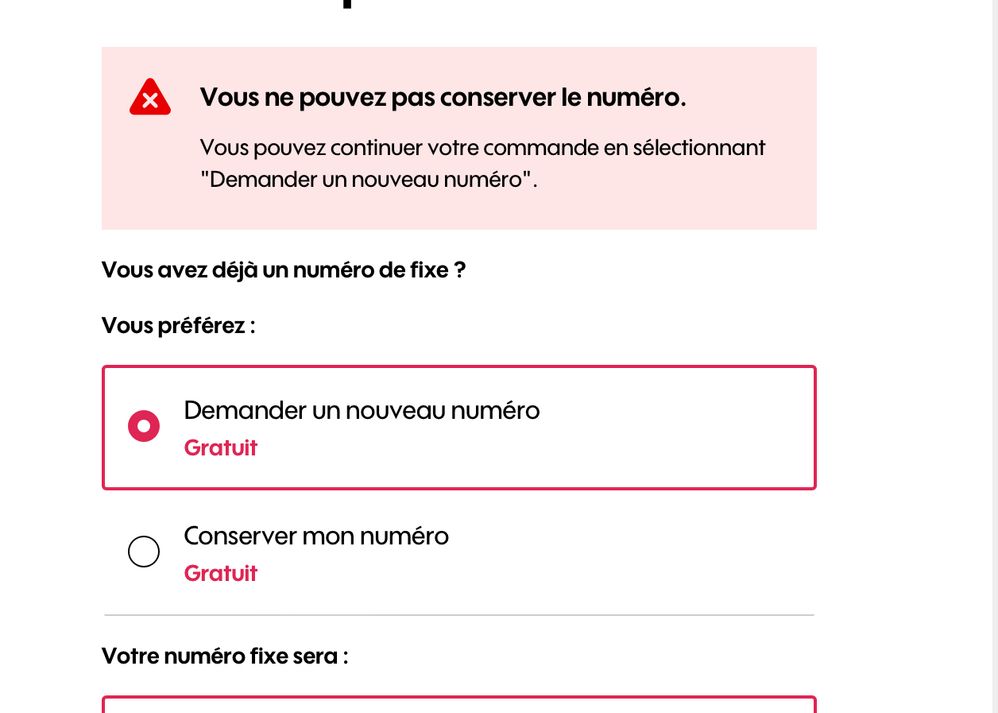Click the "Votre numéro fixe sera :" label

click(x=225, y=656)
